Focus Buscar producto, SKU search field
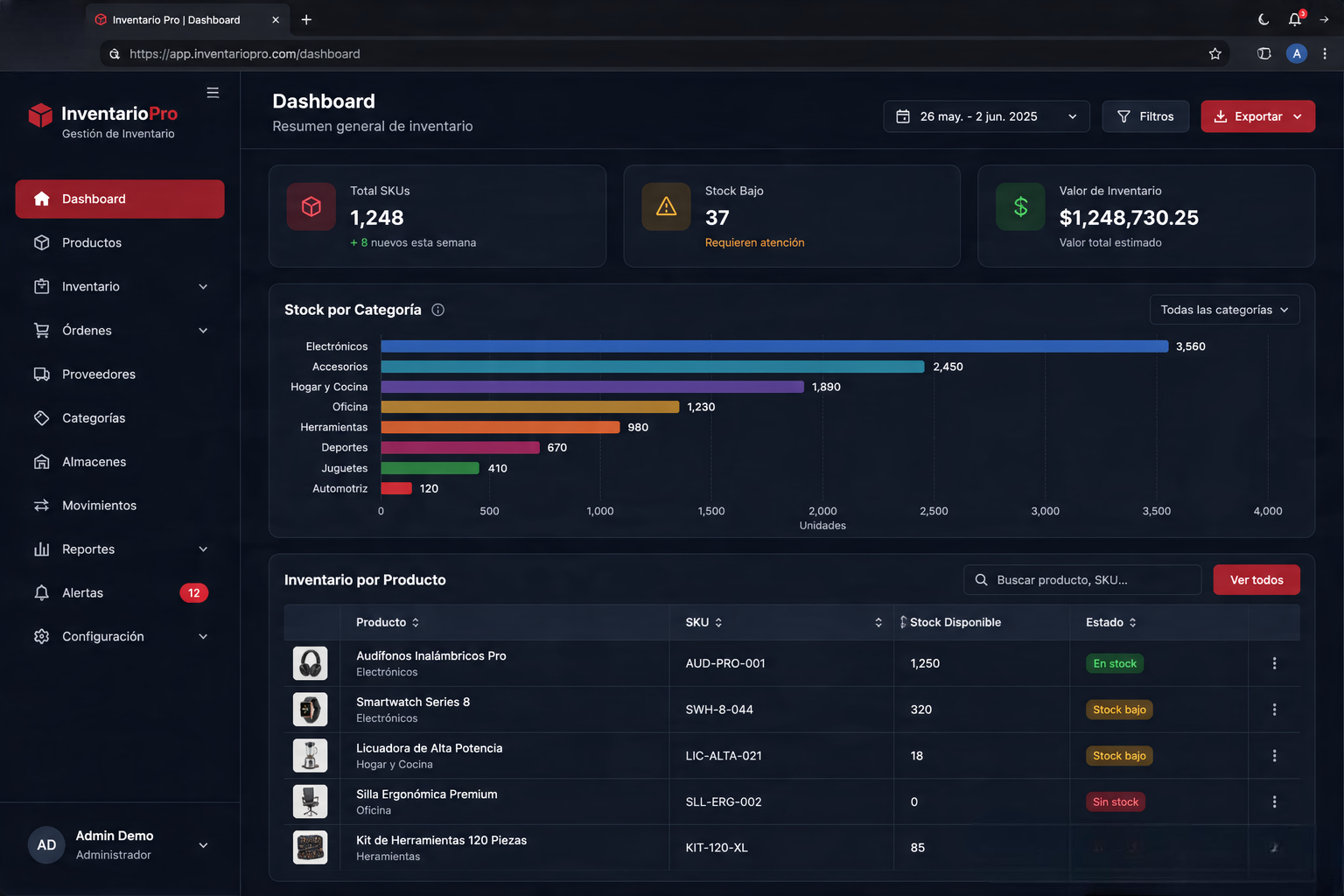 (x=1082, y=580)
